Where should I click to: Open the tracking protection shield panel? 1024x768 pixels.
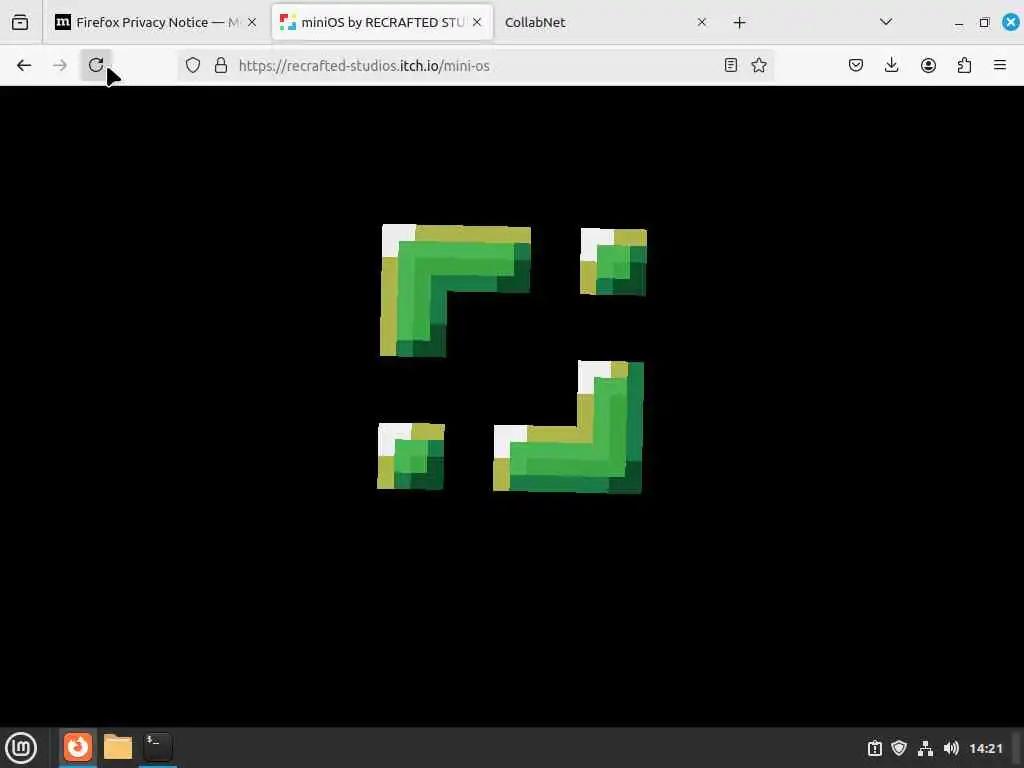point(193,65)
